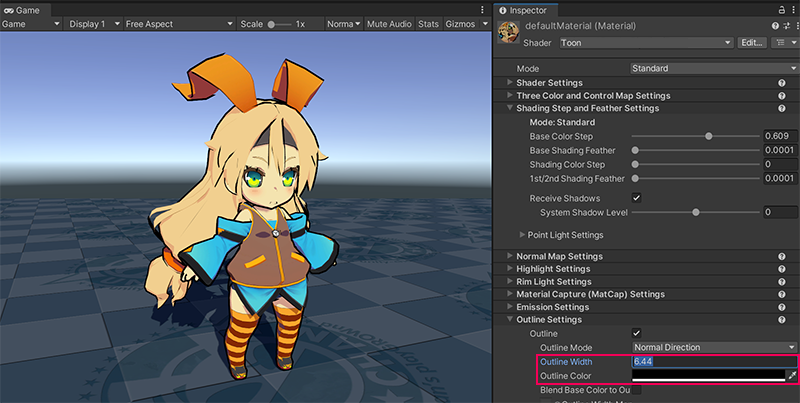Expand Normal Map Settings section
Viewport: 800px width, 403px height.
point(510,256)
